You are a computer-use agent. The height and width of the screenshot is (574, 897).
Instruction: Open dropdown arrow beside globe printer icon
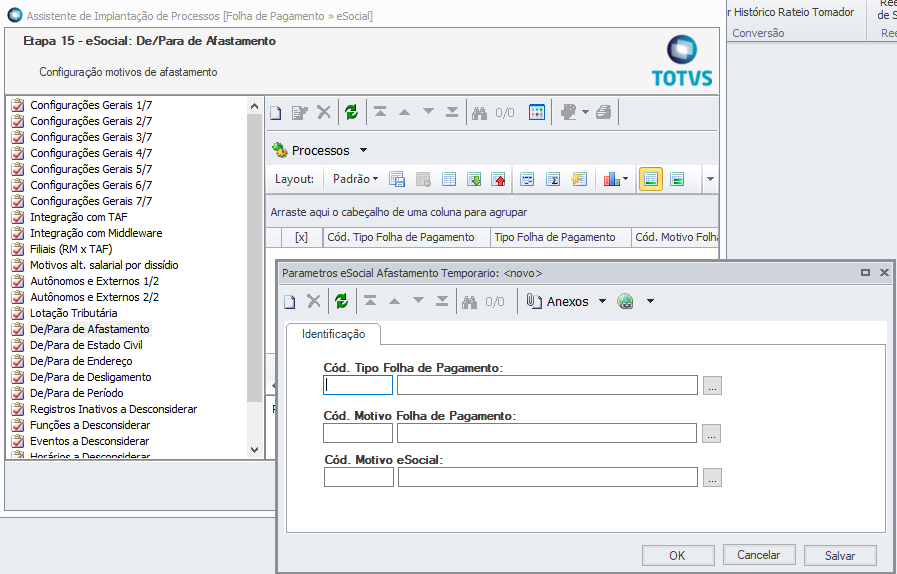pos(650,302)
